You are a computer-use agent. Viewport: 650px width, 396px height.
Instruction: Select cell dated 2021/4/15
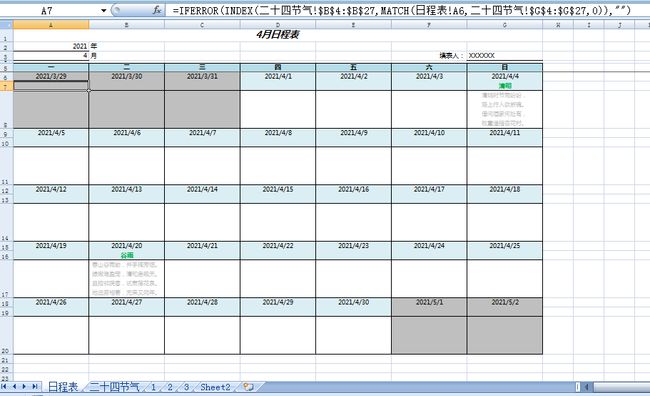coord(278,189)
